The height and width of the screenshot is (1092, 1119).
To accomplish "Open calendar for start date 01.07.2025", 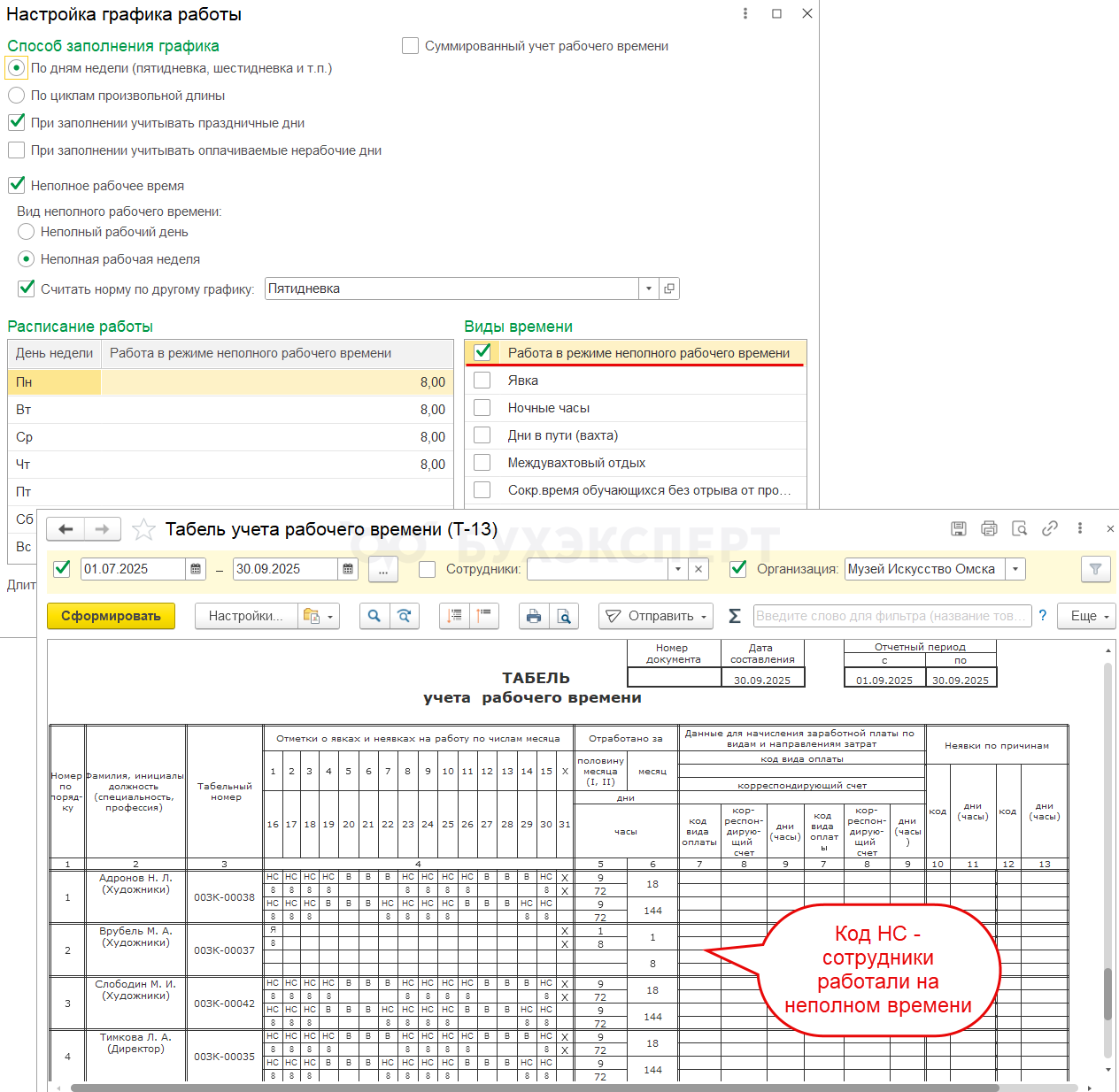I will (x=197, y=569).
